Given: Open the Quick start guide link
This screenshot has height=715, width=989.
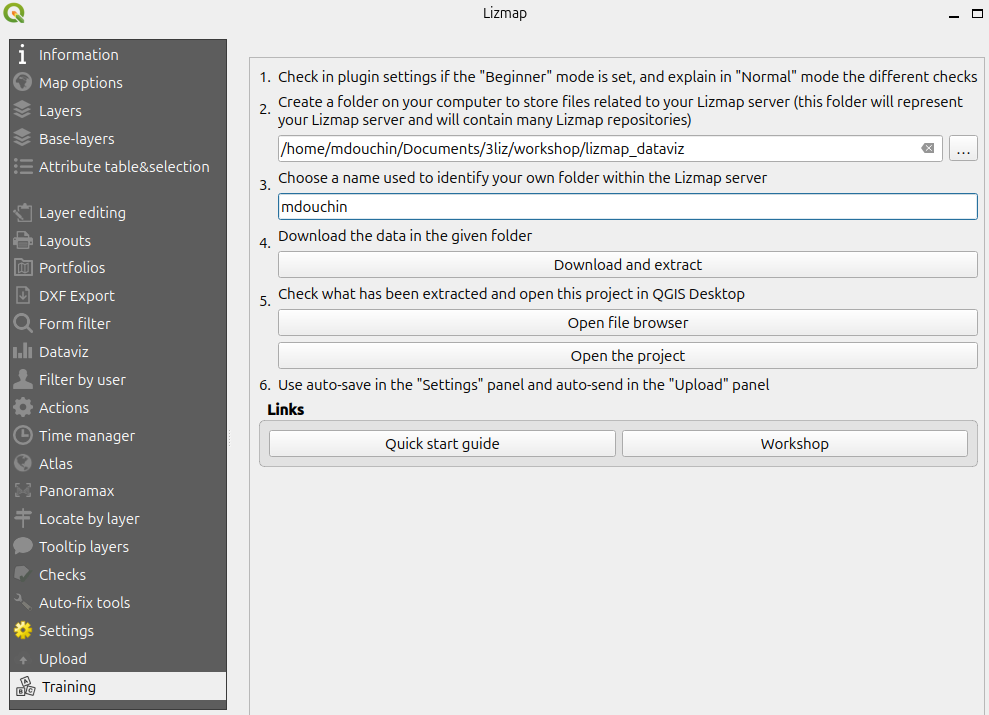Looking at the screenshot, I should [442, 444].
